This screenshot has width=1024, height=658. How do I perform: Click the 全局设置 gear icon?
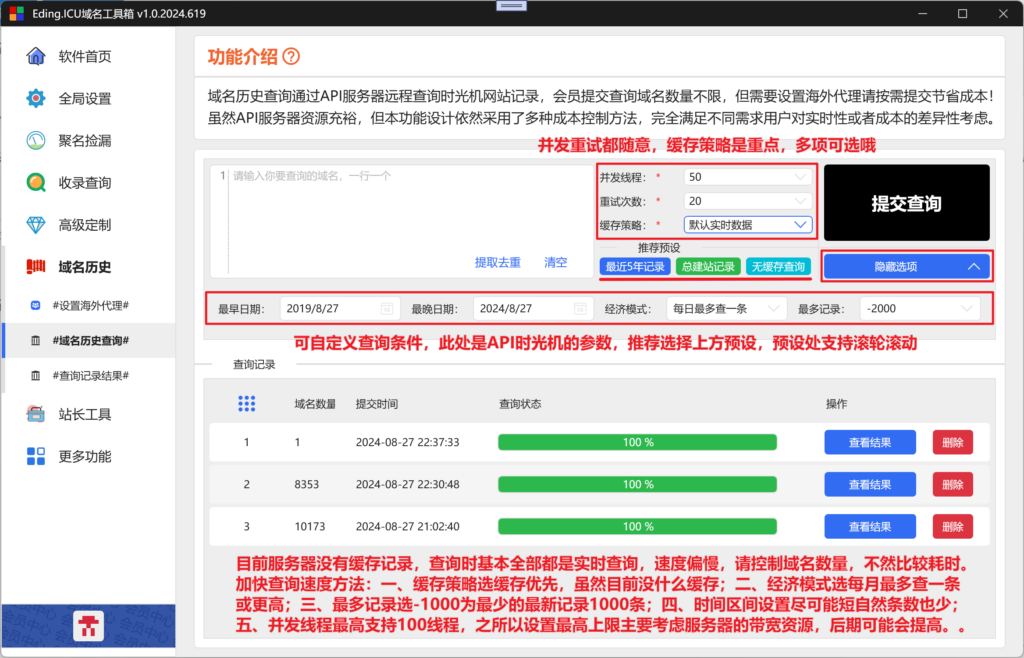point(36,99)
